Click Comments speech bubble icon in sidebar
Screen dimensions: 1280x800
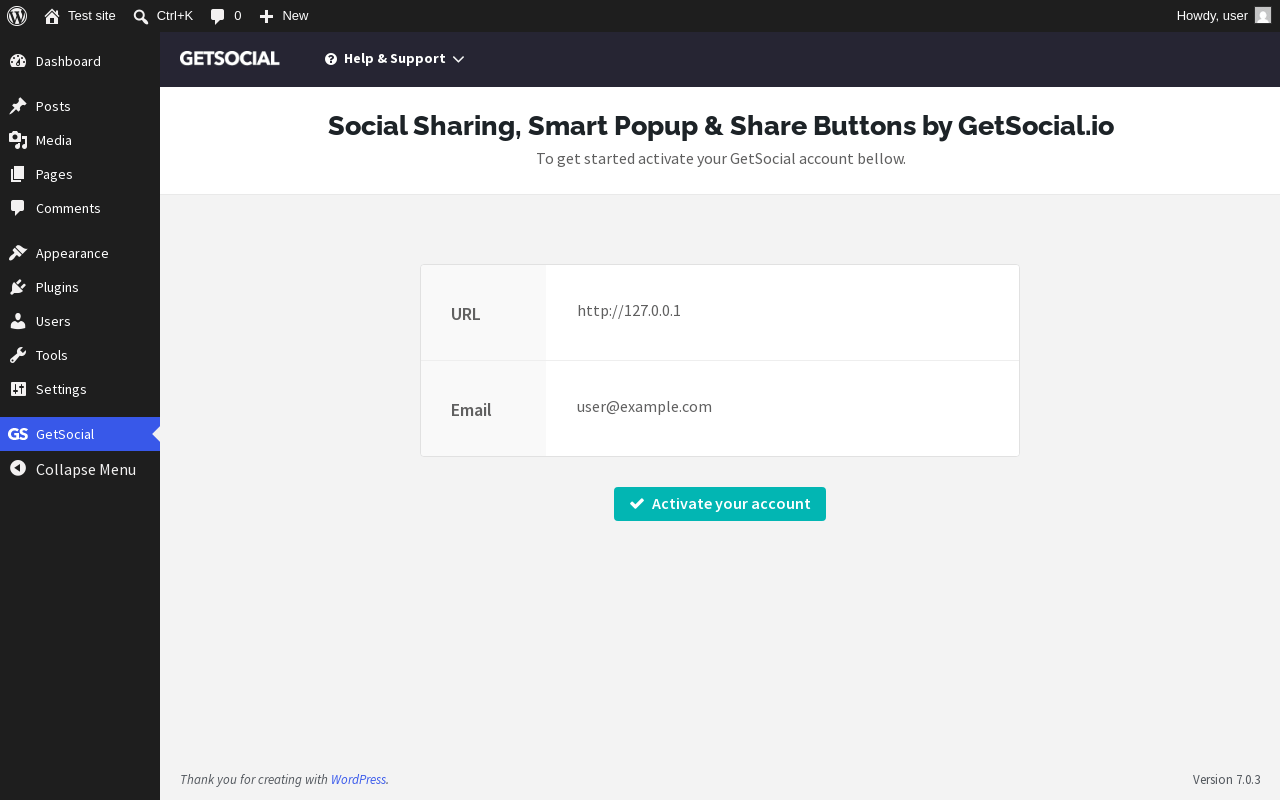point(18,208)
